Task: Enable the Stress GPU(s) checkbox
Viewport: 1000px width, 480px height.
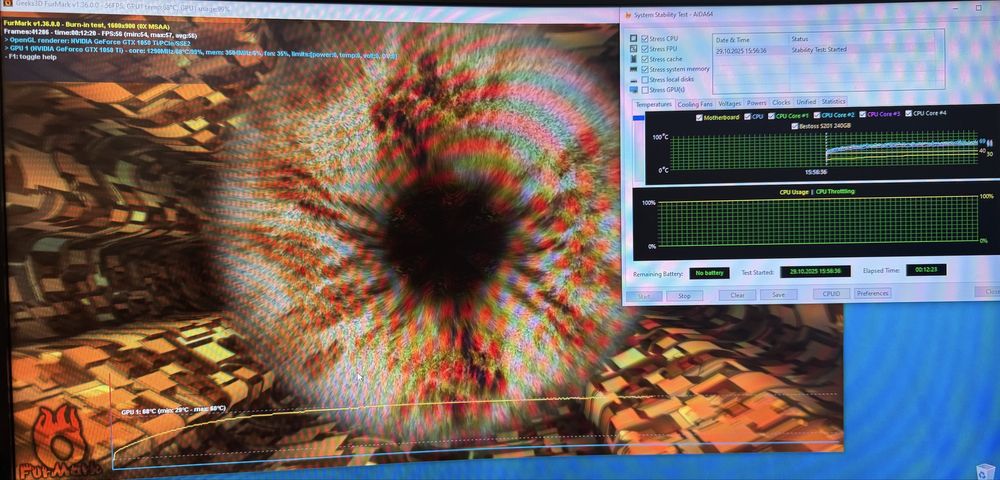Action: [645, 90]
